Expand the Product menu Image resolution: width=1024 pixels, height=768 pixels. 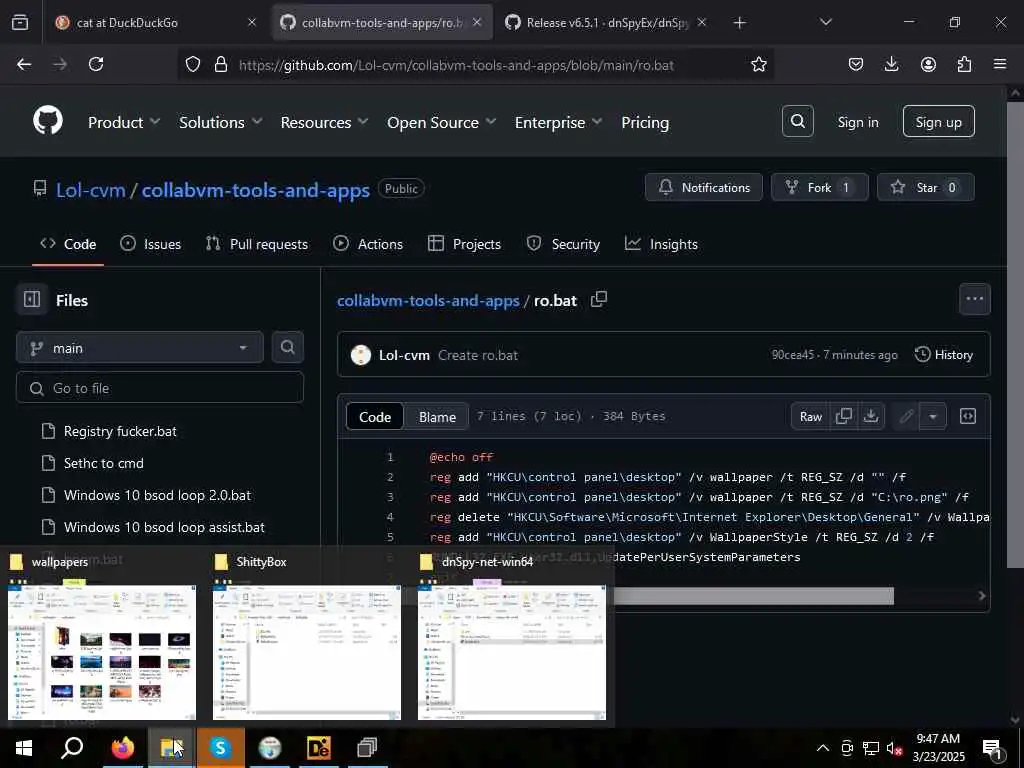(124, 122)
